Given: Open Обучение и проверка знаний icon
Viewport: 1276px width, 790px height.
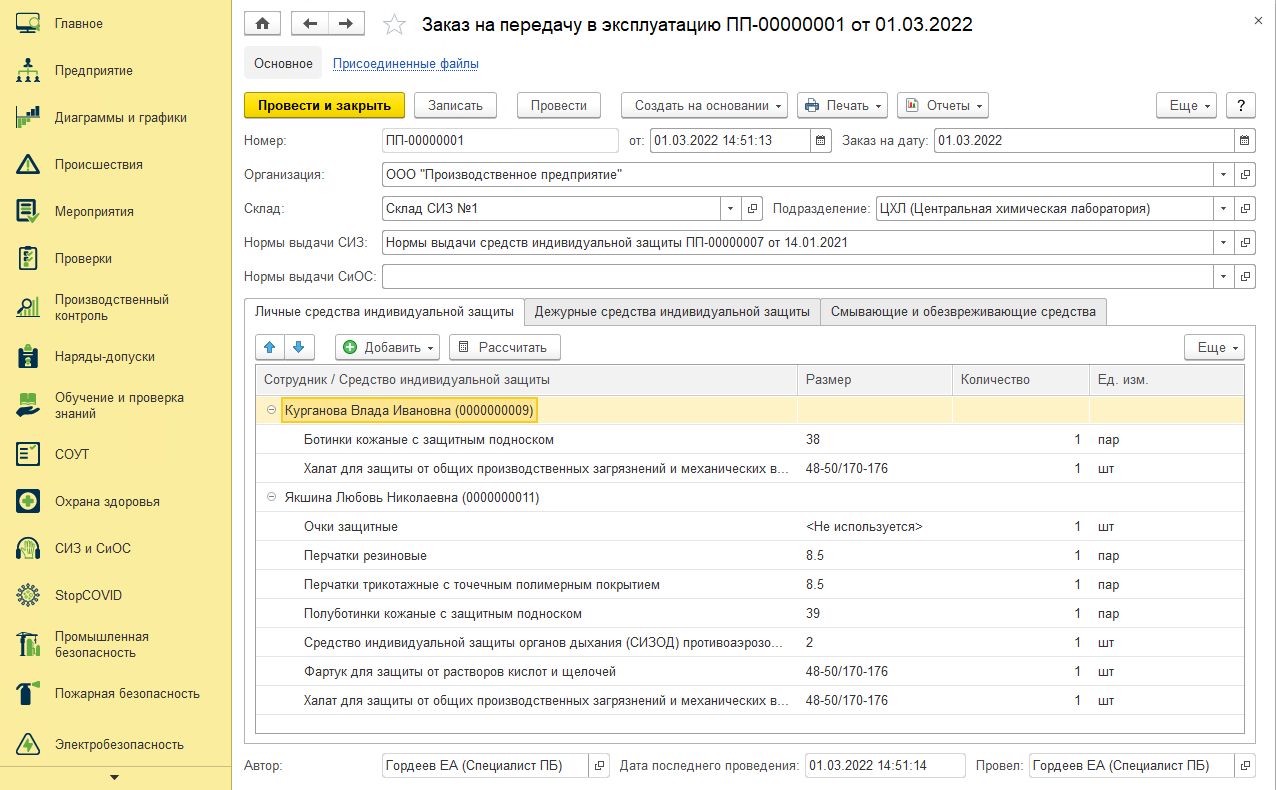Looking at the screenshot, I should [x=28, y=405].
